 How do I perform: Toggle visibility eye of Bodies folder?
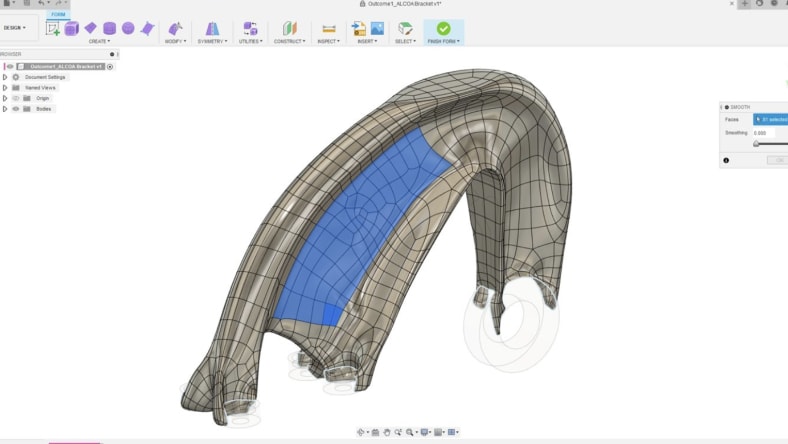pyautogui.click(x=16, y=109)
